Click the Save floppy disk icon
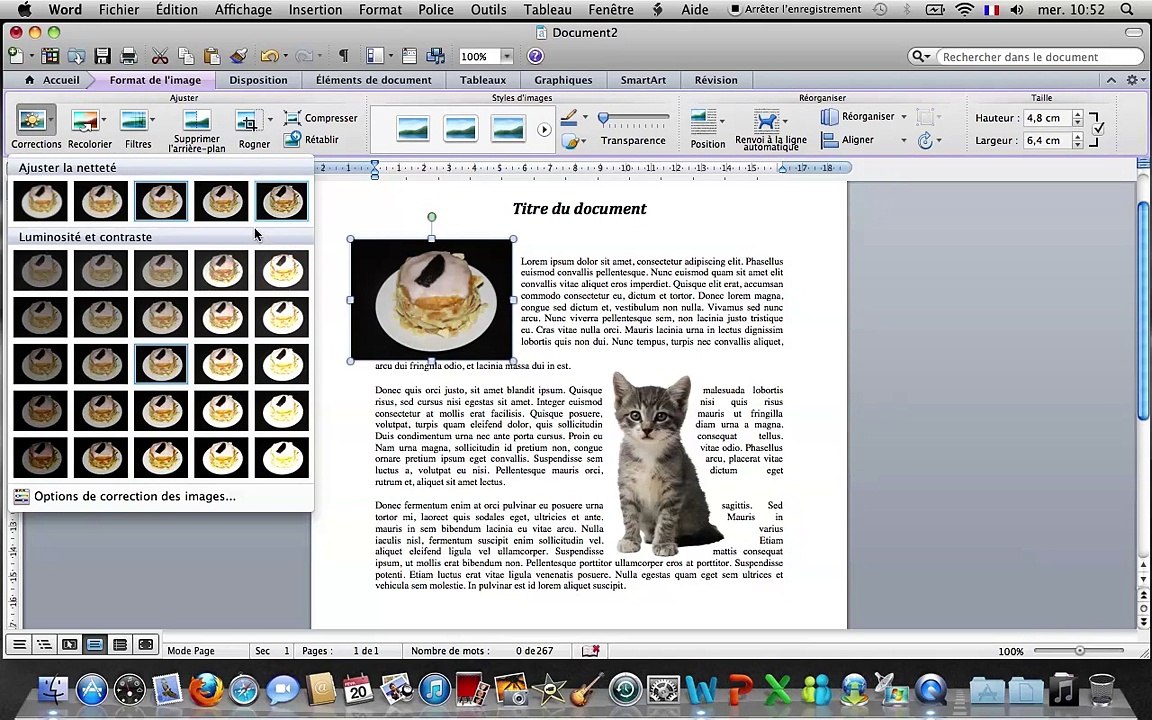1152x720 pixels. click(x=102, y=56)
